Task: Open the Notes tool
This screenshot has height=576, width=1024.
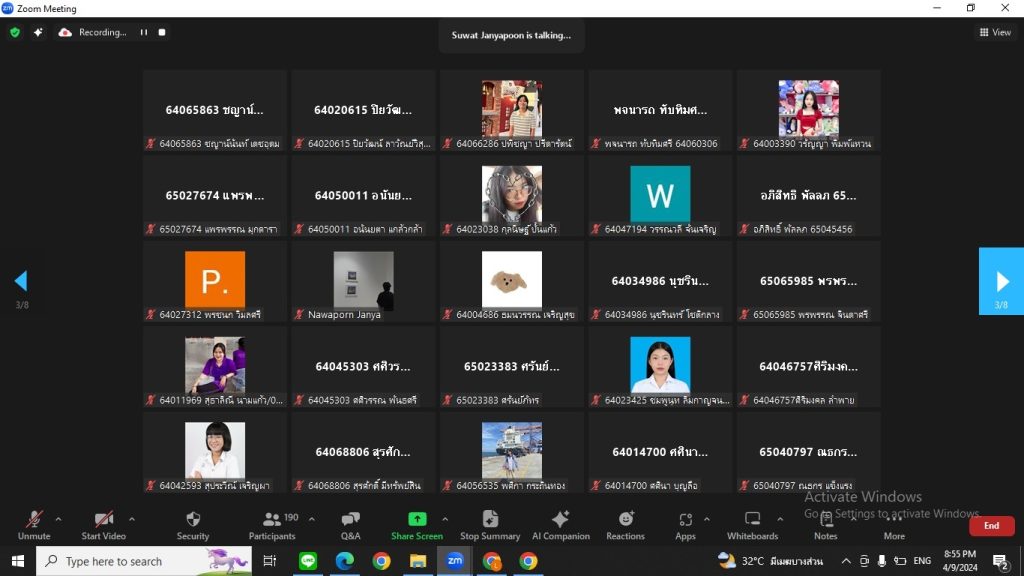Action: [x=825, y=526]
